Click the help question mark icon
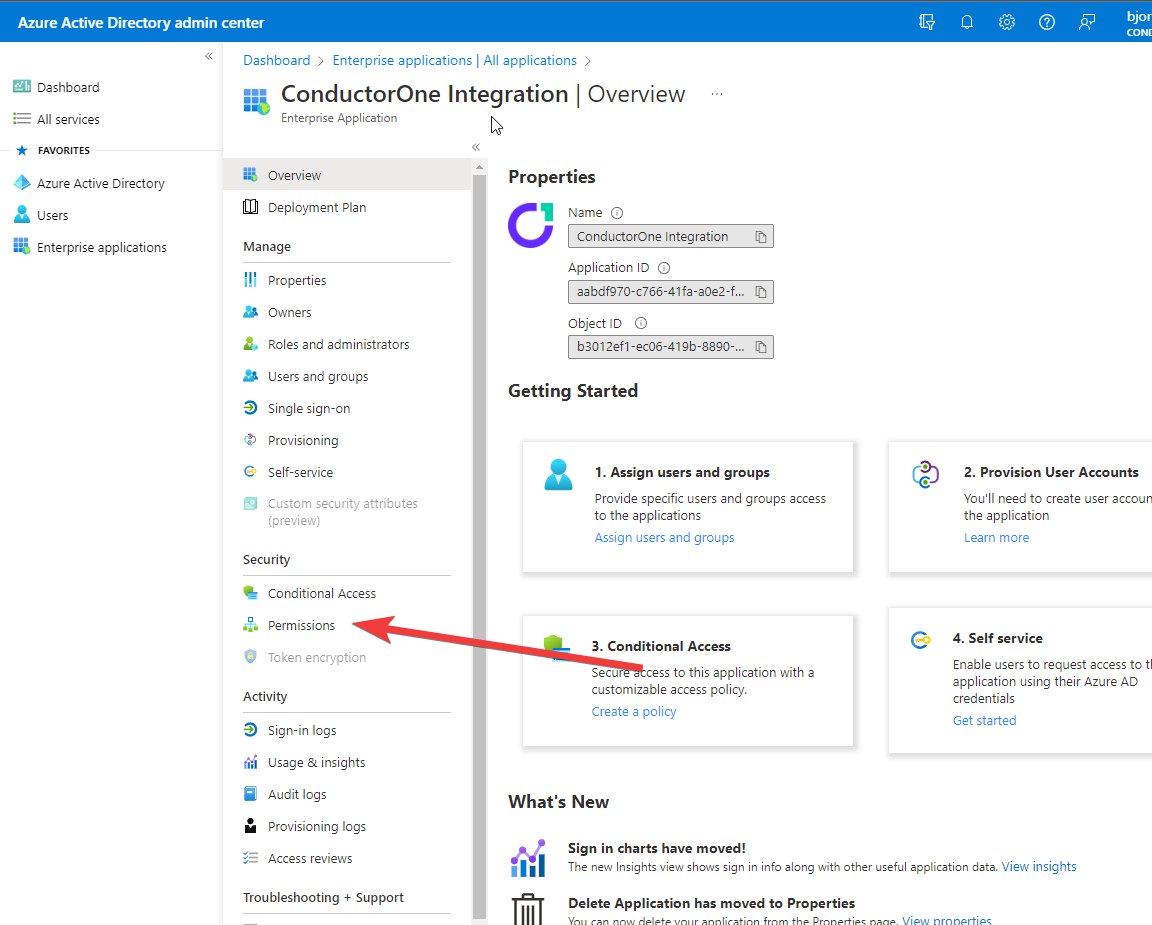The height and width of the screenshot is (925, 1152). coord(1046,21)
